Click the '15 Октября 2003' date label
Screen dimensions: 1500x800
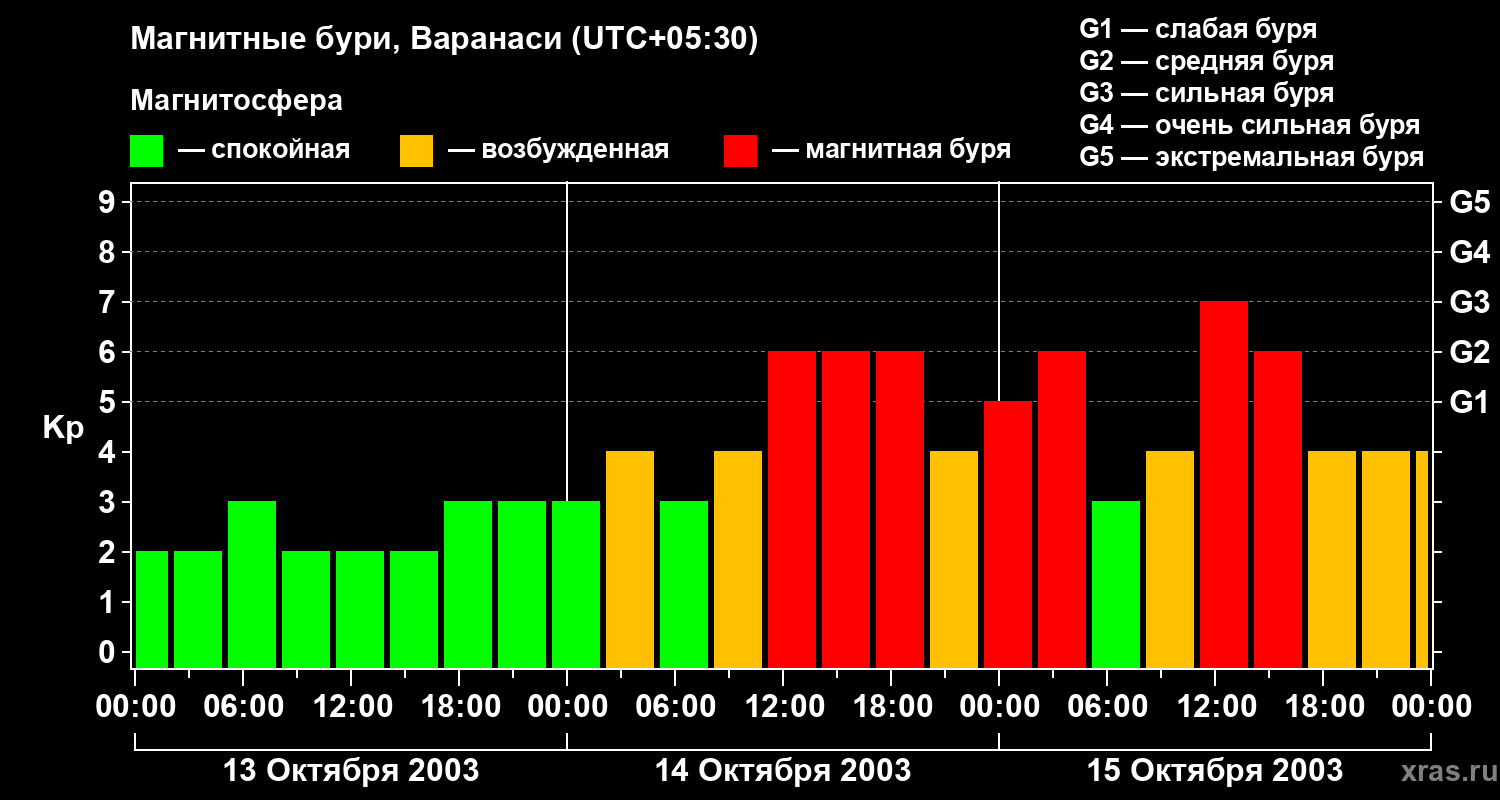[x=1214, y=771]
